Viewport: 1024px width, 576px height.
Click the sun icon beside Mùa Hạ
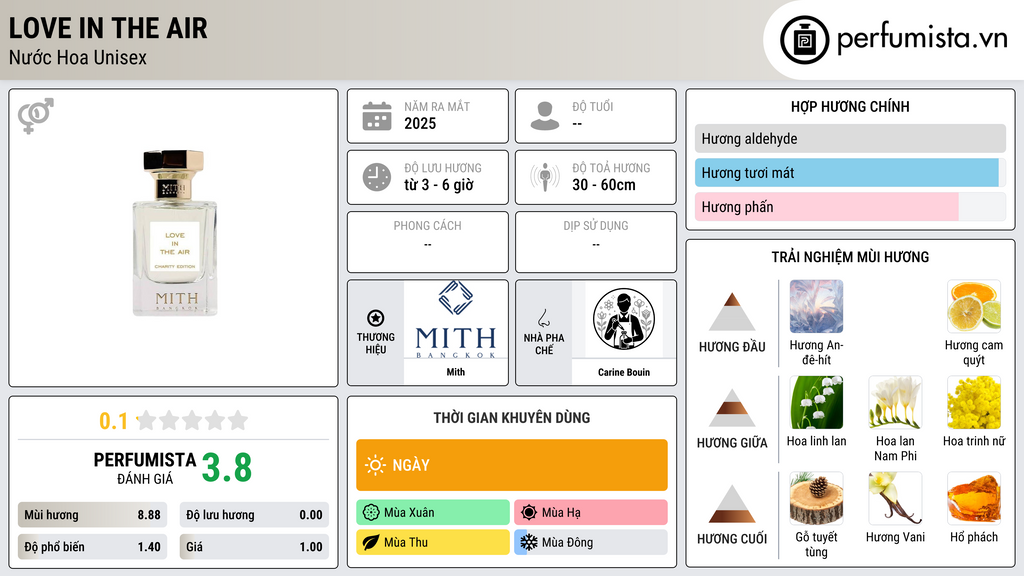(x=529, y=513)
